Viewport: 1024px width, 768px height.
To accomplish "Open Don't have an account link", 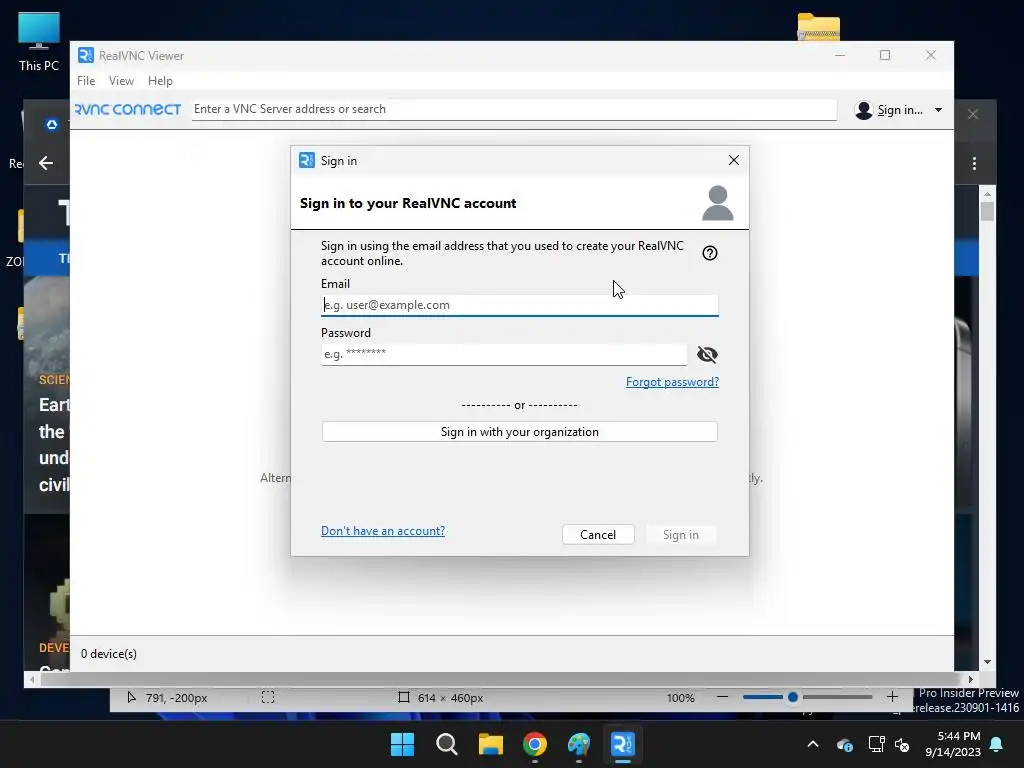I will pyautogui.click(x=383, y=531).
